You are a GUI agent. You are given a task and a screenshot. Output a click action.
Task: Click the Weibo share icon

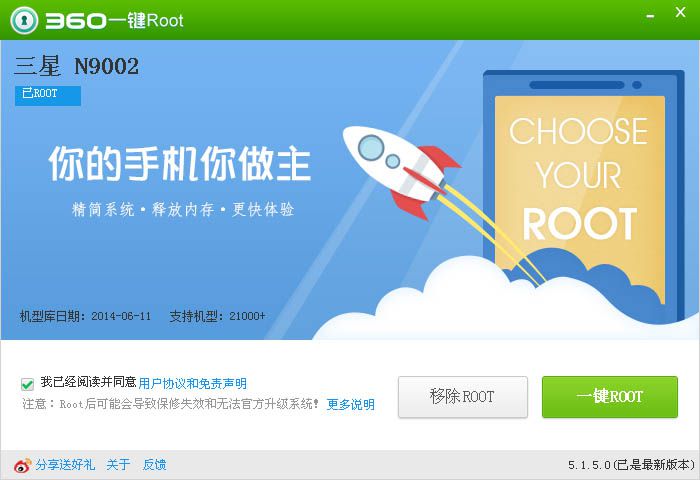[x=22, y=465]
